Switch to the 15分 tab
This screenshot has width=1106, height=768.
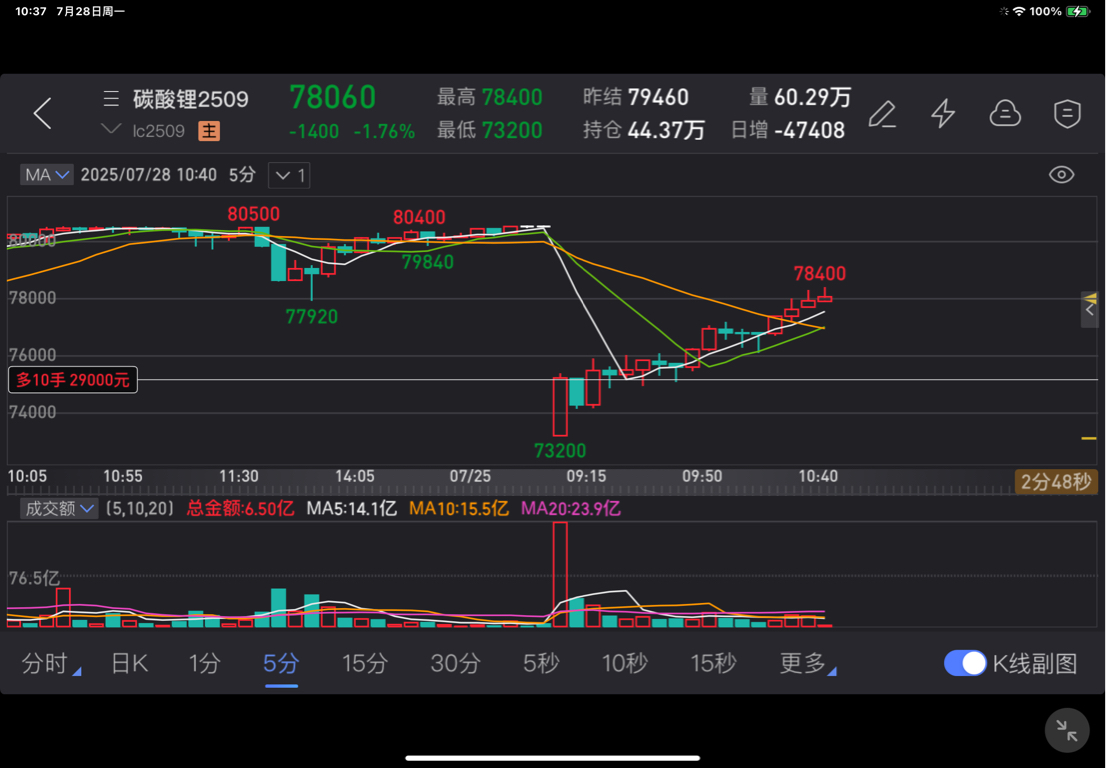[x=365, y=664]
